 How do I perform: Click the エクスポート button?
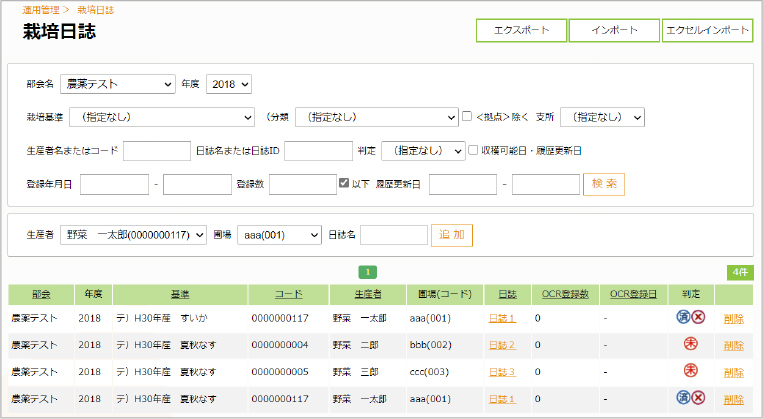coord(522,30)
